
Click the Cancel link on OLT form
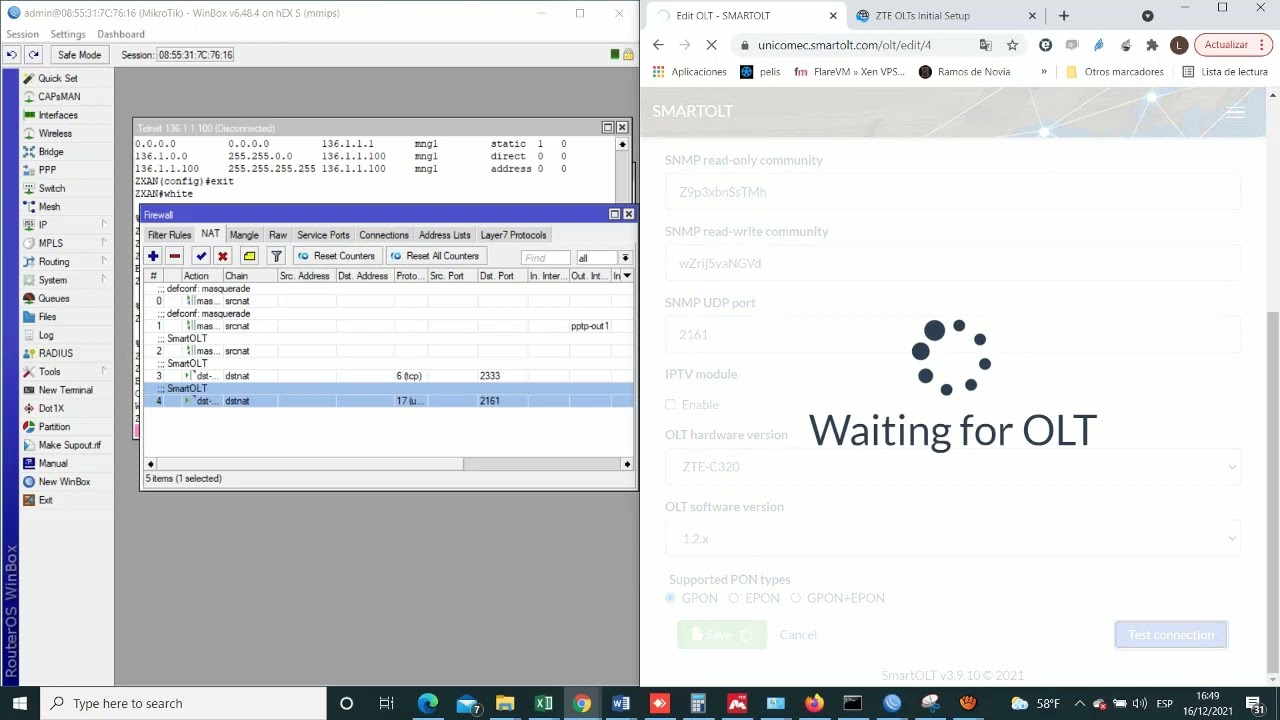click(x=798, y=635)
